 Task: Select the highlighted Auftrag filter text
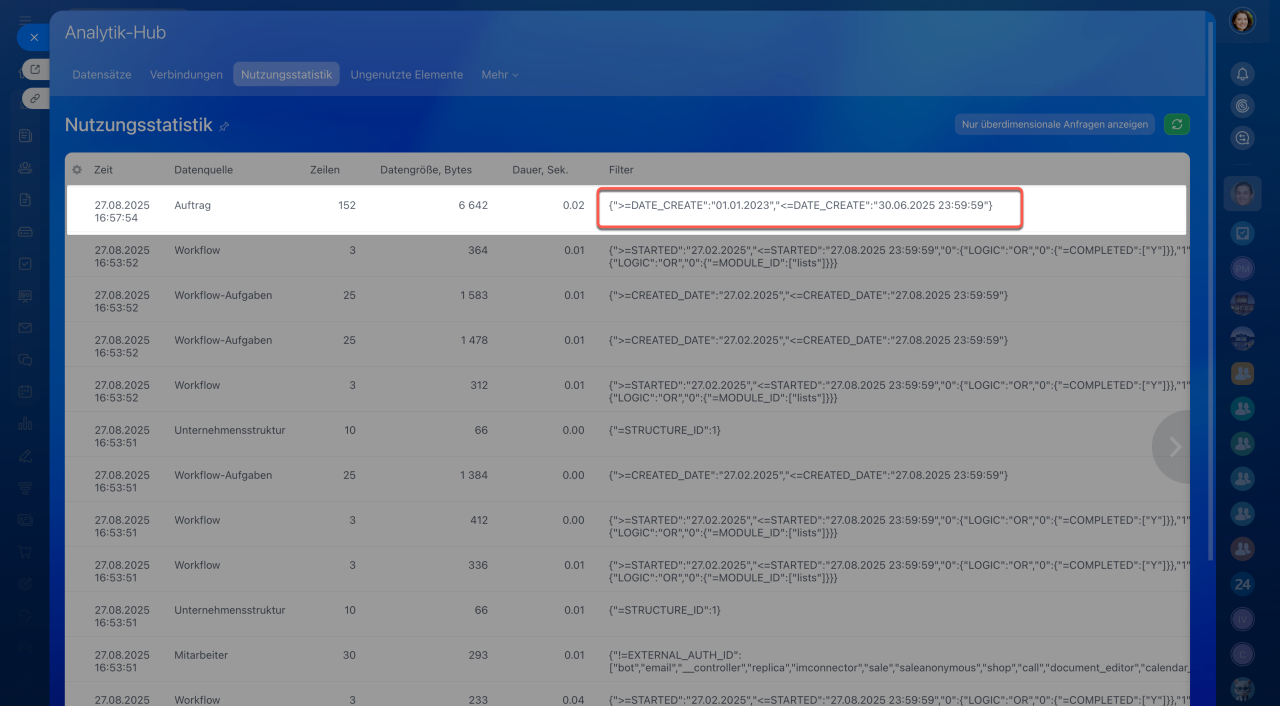800,205
